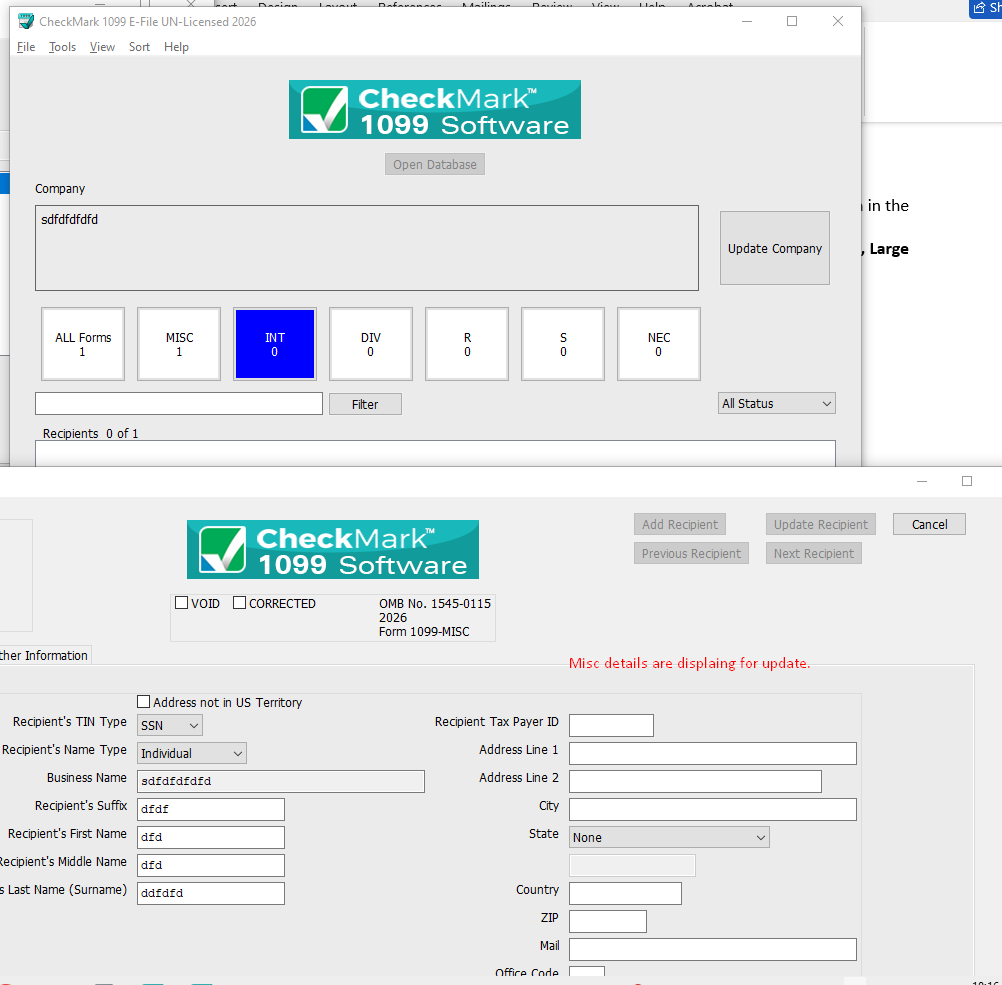Viewport: 1002px width, 985px height.
Task: Expand the State dropdown
Action: click(669, 837)
